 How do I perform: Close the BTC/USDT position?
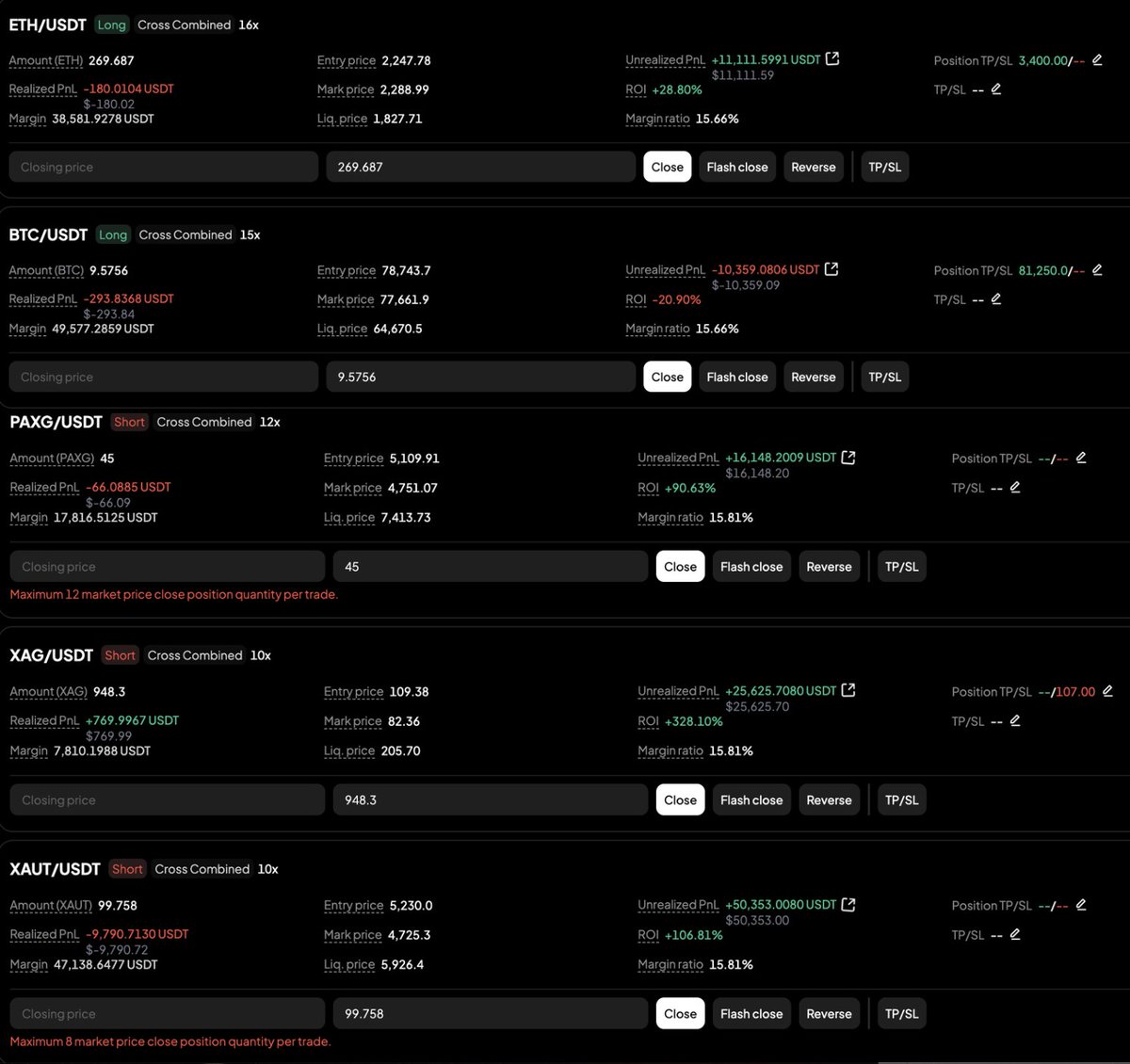(x=667, y=377)
